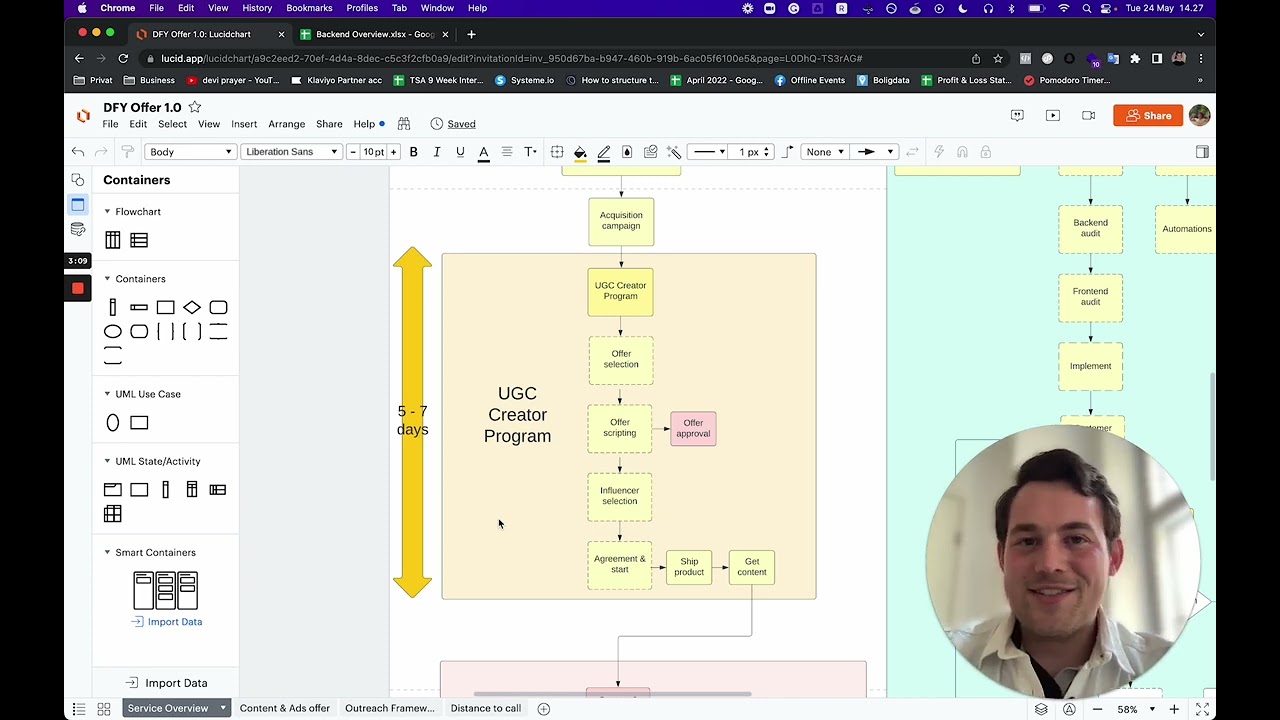Decrease font size with minus button
Viewport: 1280px width, 720px height.
[x=353, y=152]
